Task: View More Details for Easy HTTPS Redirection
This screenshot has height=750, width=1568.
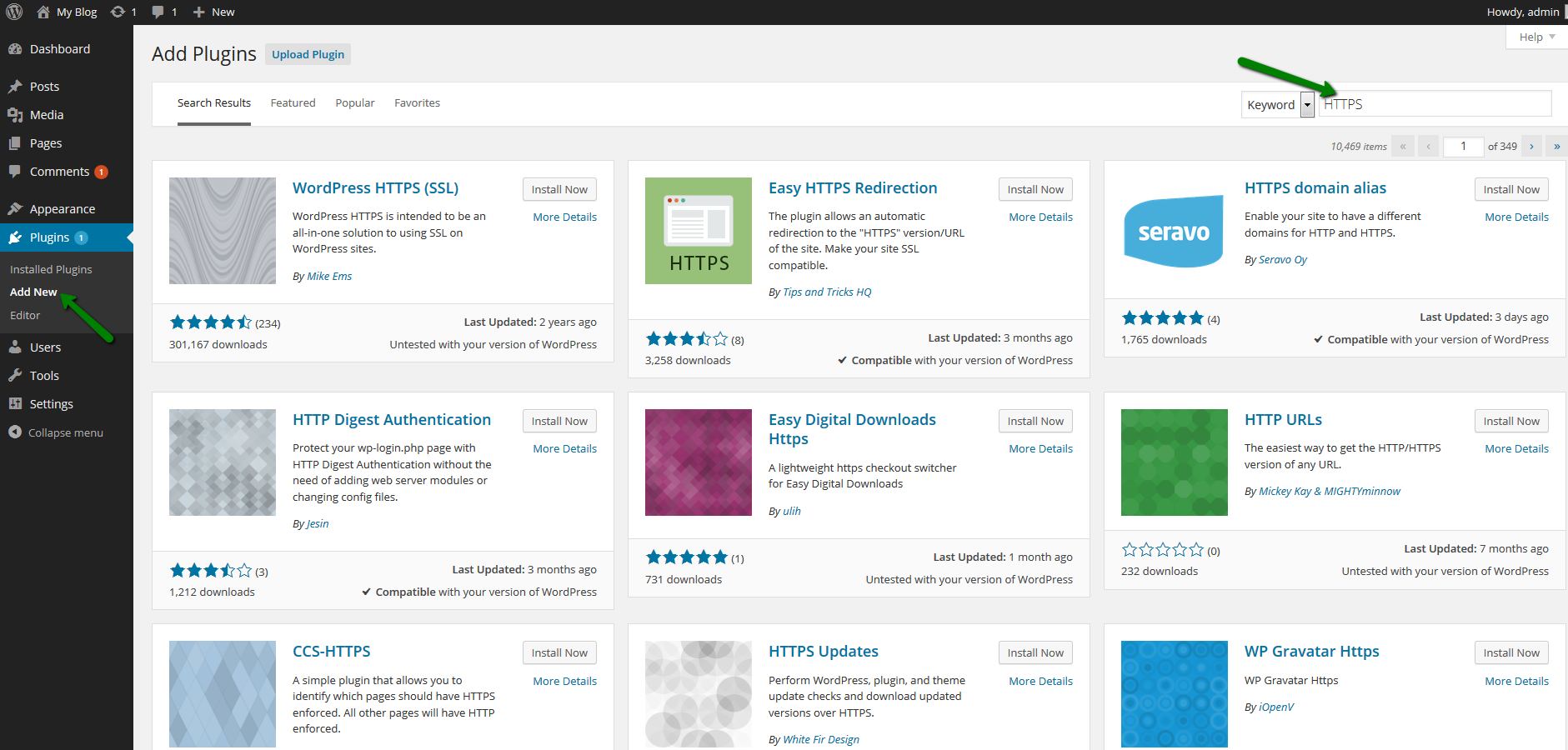Action: point(1041,217)
